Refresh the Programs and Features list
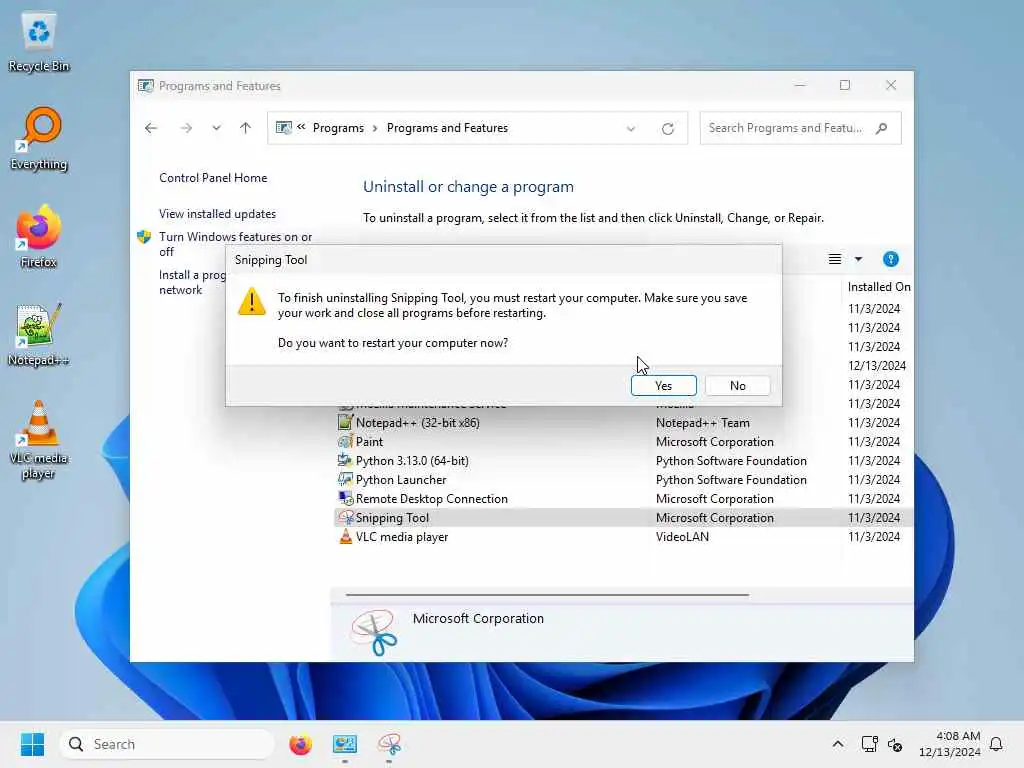The image size is (1024, 768). (x=667, y=129)
